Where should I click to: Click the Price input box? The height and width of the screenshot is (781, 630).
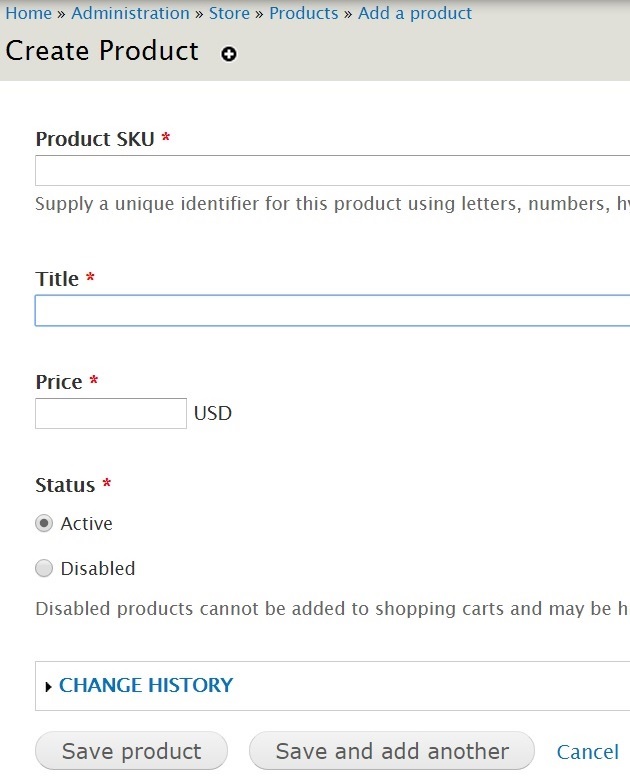(x=111, y=413)
